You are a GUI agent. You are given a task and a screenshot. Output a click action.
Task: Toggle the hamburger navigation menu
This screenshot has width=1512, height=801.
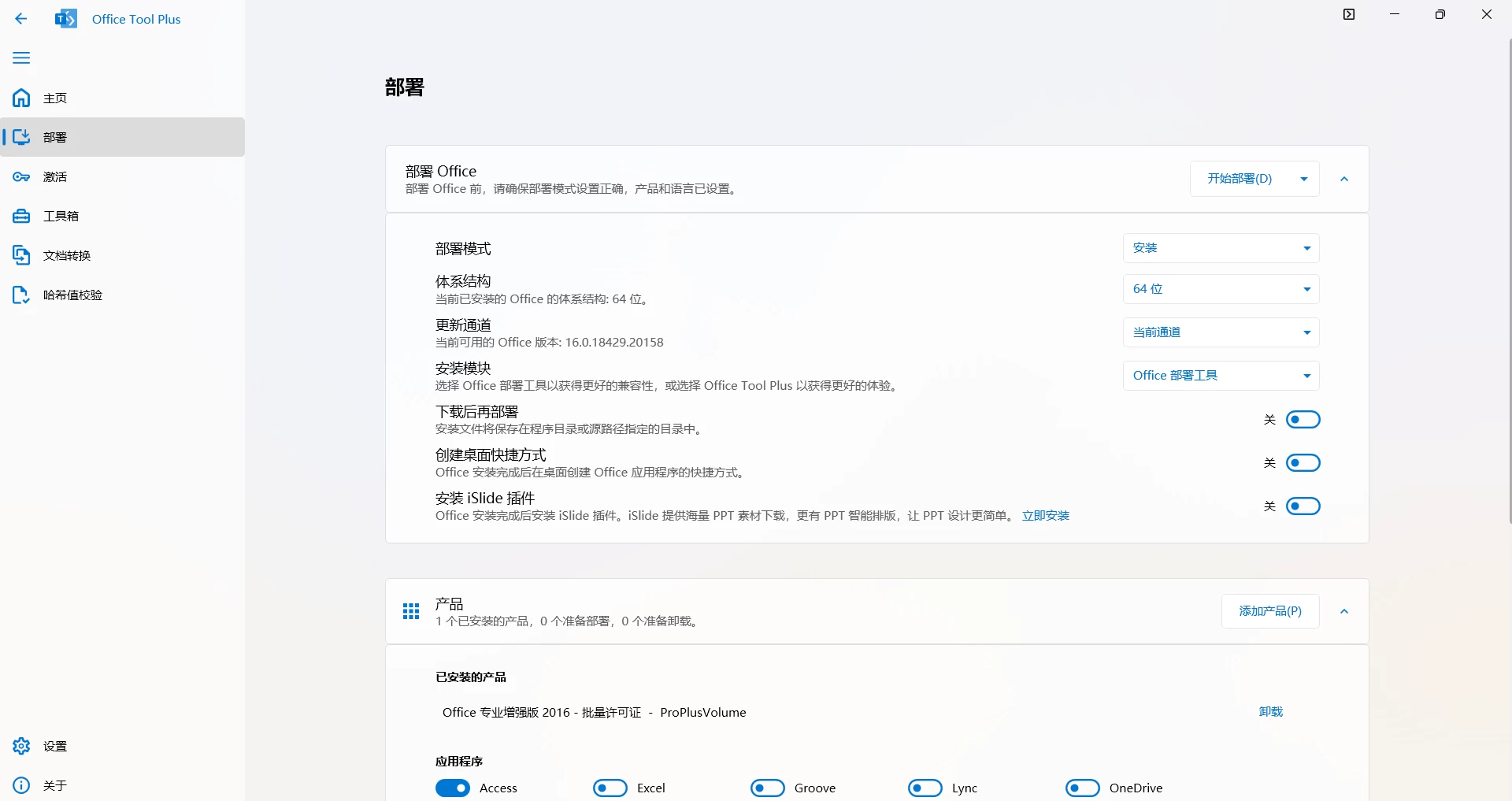21,58
